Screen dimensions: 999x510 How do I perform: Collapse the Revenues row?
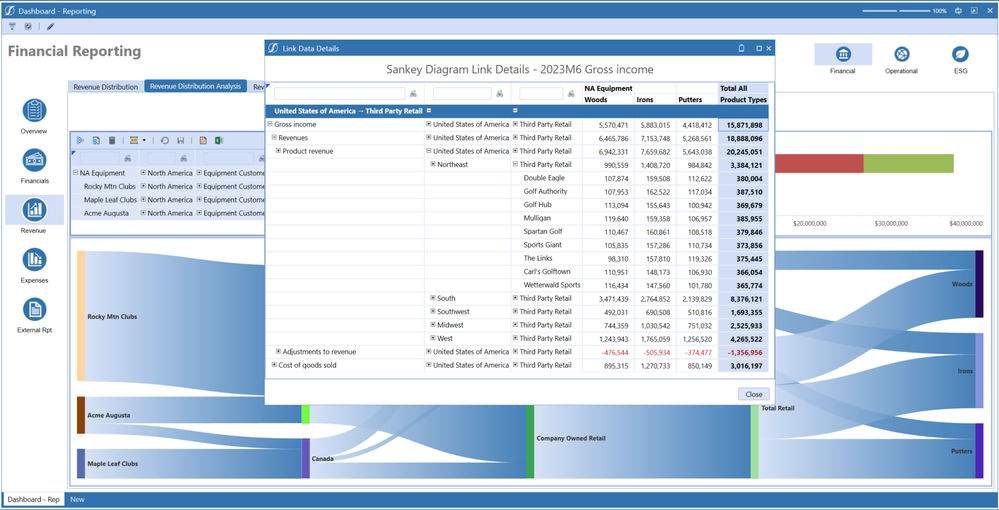click(x=275, y=138)
